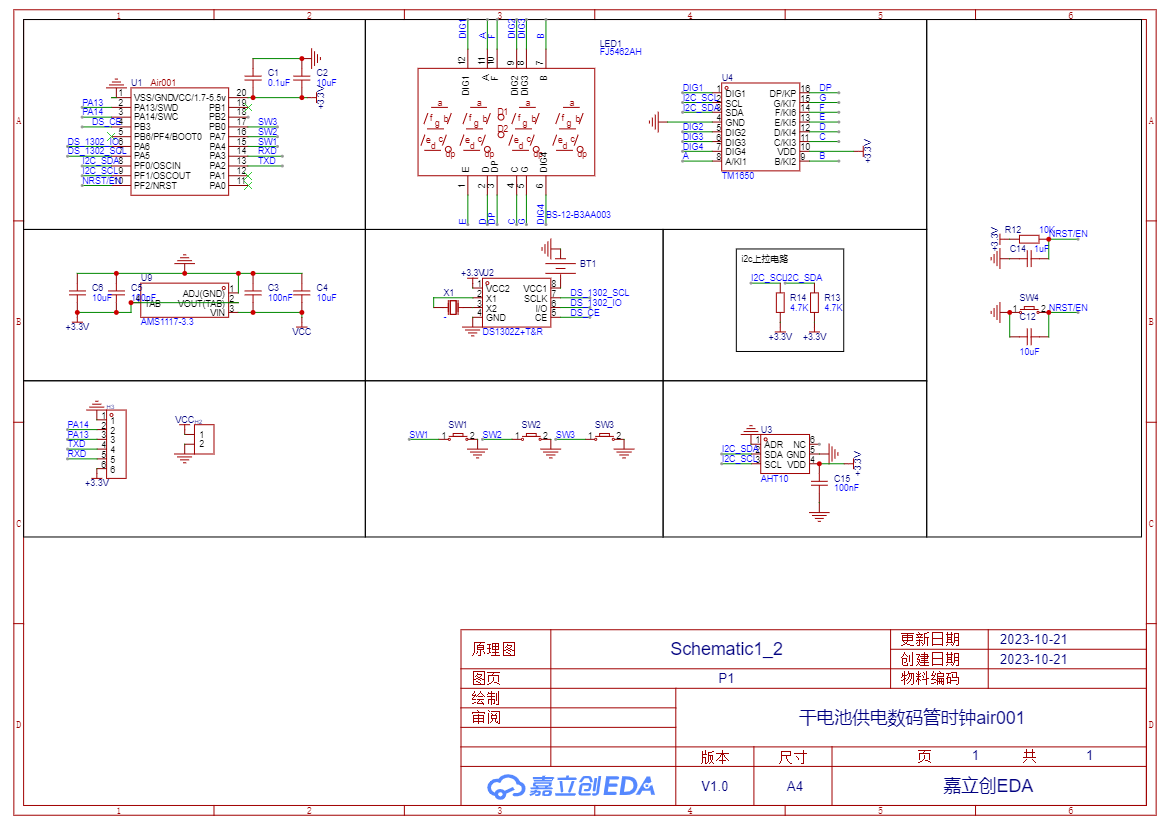1170x825 pixels.
Task: Click the 版本 header cell
Action: click(x=715, y=757)
